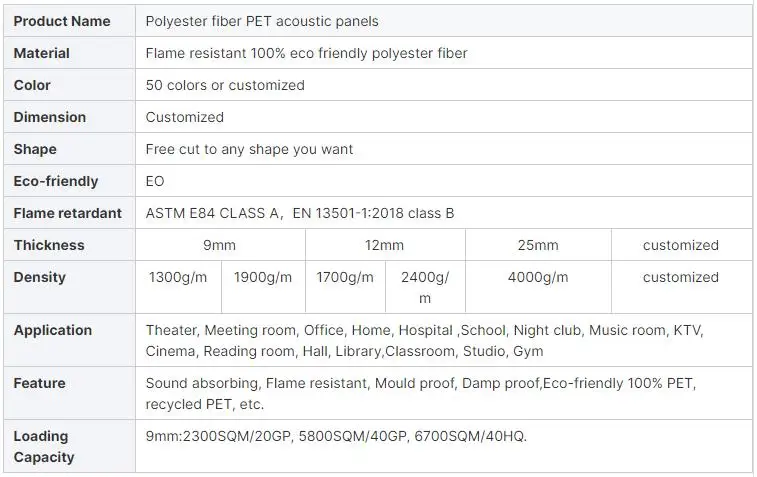Select the 1900g/m density cell
The image size is (757, 477).
tap(263, 277)
